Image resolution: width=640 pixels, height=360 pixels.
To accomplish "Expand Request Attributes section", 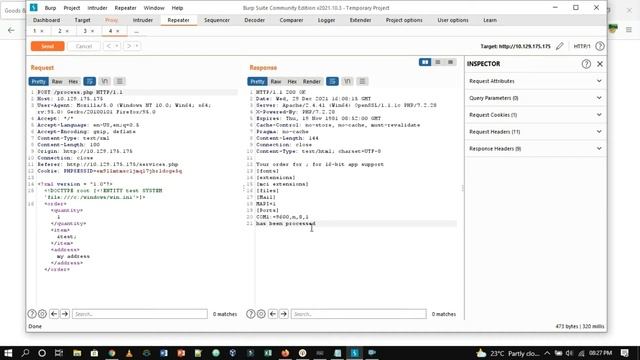I will click(x=535, y=81).
